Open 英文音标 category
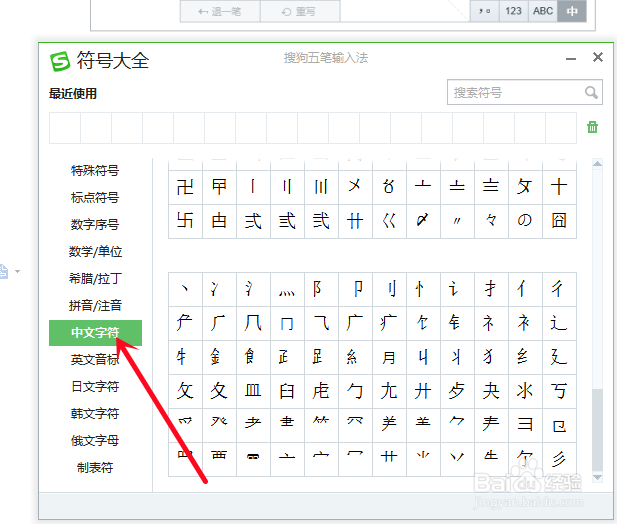The image size is (617, 524). tap(95, 360)
